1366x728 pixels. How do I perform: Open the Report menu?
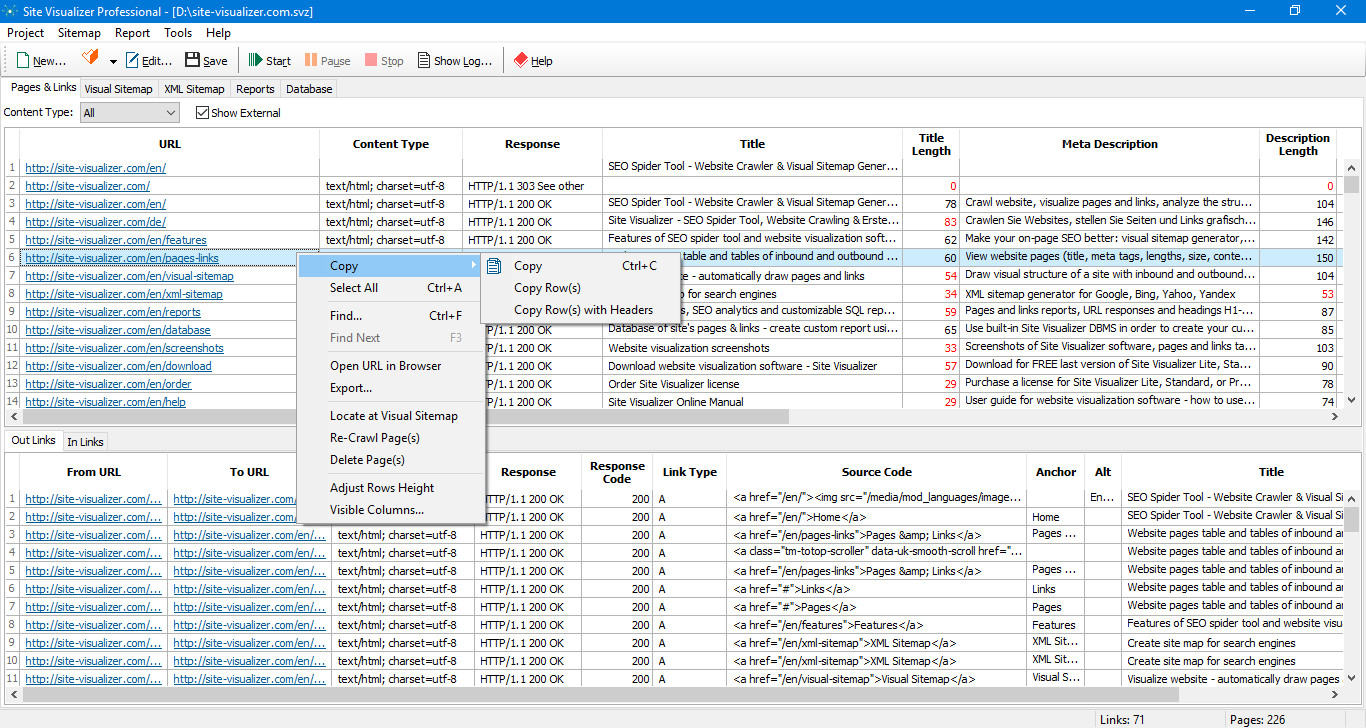click(132, 33)
